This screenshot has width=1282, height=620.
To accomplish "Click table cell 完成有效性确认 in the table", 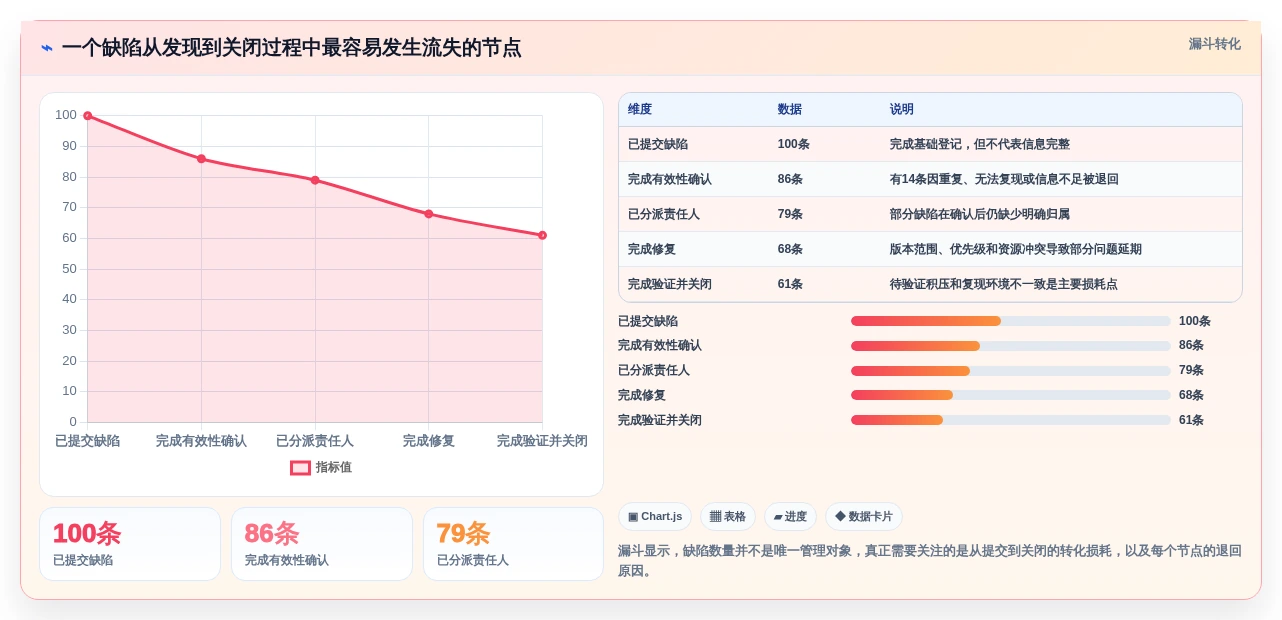I will tap(670, 179).
